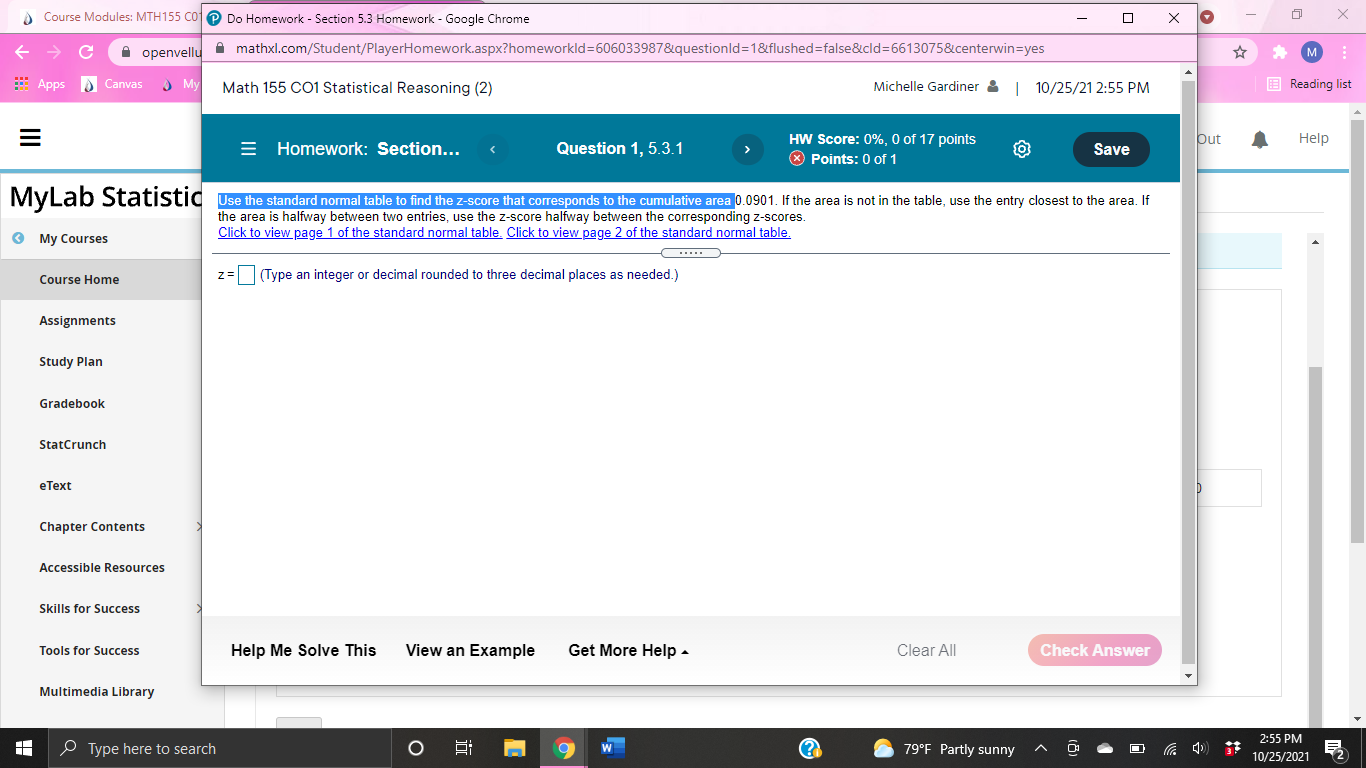Go to the next question arrow
Viewport: 1366px width, 768px height.
point(747,150)
